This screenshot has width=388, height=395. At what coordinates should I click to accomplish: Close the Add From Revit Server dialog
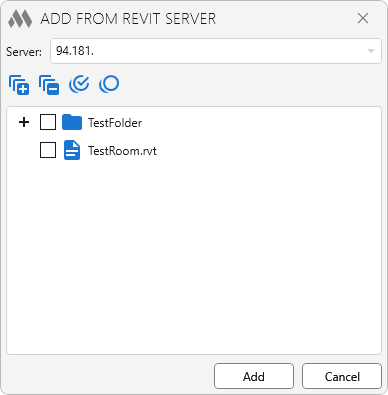point(363,18)
